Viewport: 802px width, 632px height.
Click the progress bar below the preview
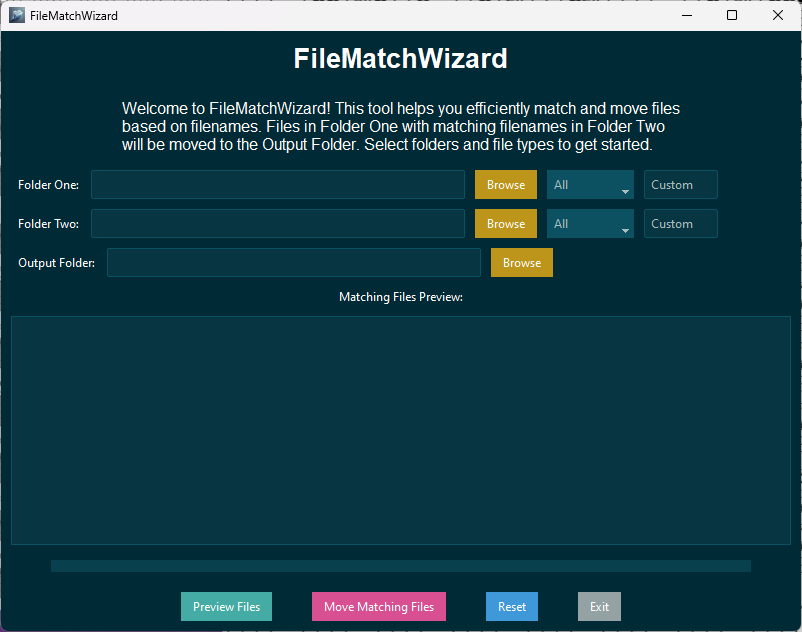pos(400,565)
